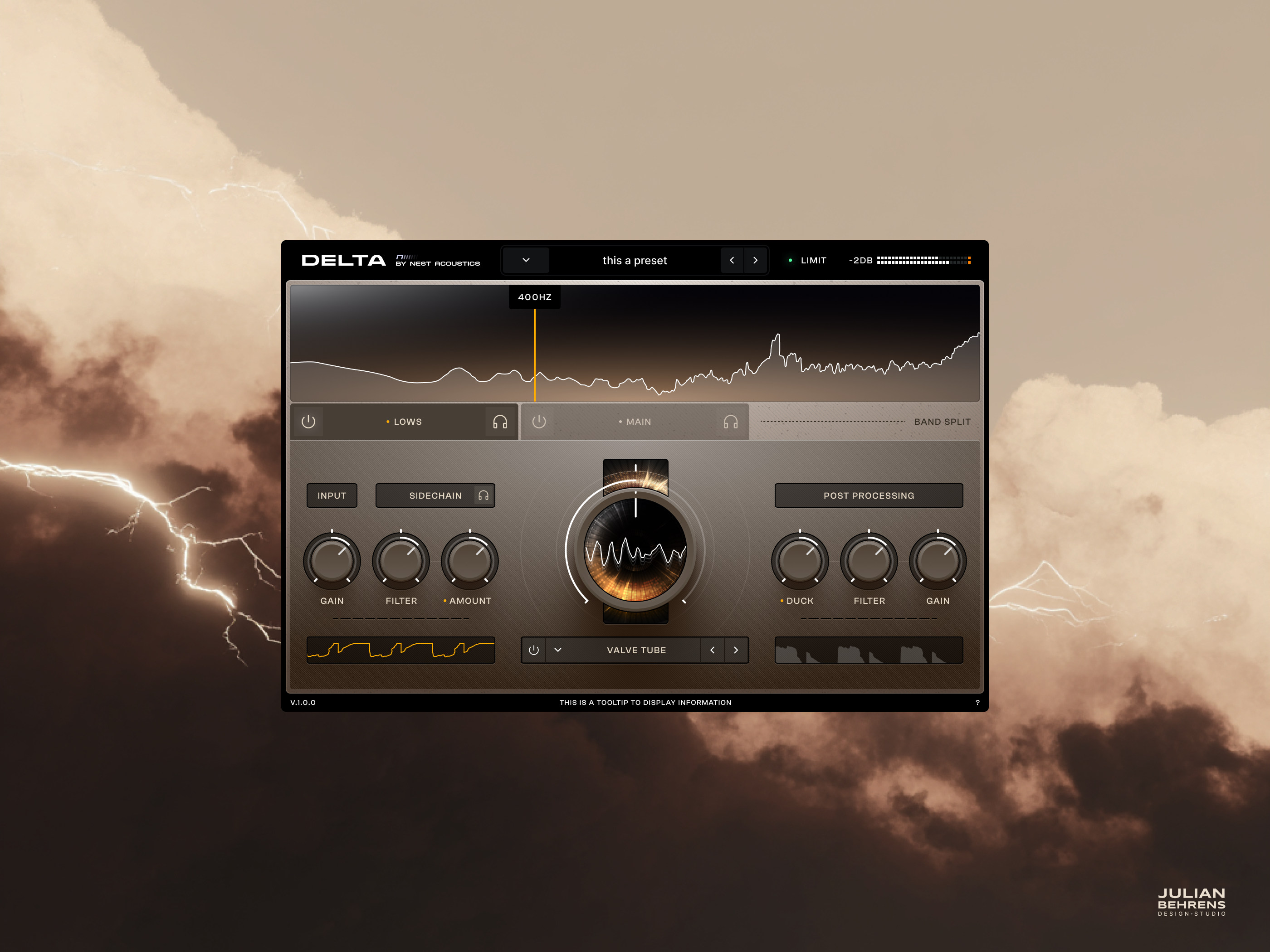Screen dimensions: 1270x952
Task: Click the output level meter
Action: point(924,260)
